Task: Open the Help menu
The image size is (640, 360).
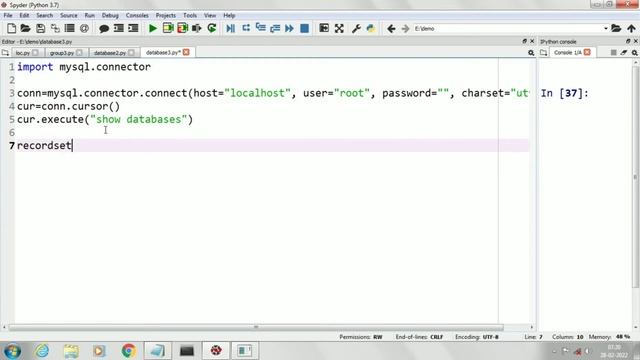Action: tap(229, 16)
